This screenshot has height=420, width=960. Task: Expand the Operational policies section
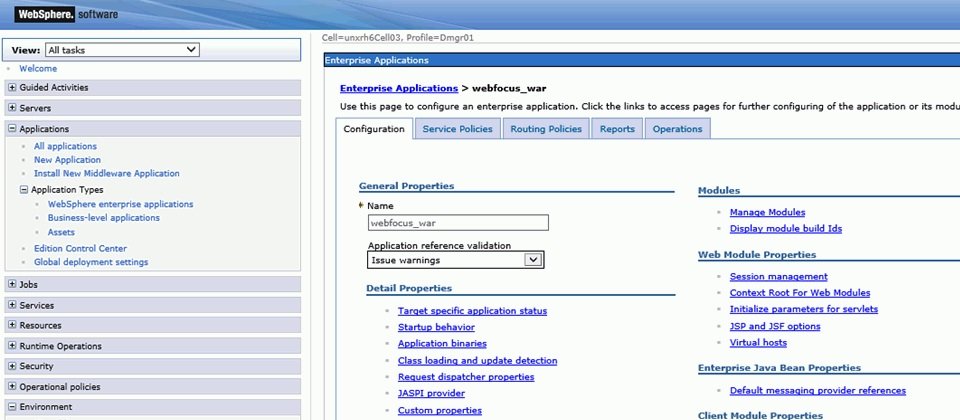coord(12,387)
